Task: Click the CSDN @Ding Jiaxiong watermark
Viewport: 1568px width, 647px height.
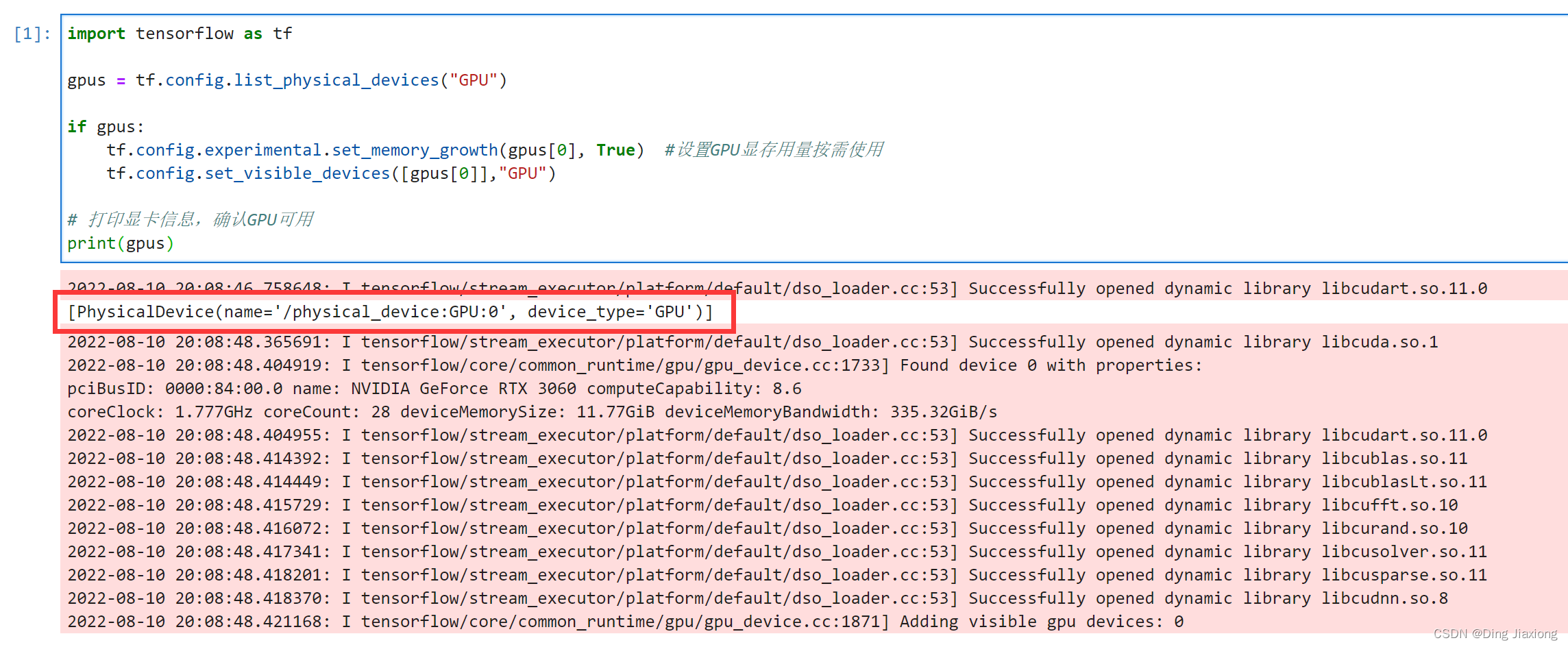Action: coord(1495,634)
